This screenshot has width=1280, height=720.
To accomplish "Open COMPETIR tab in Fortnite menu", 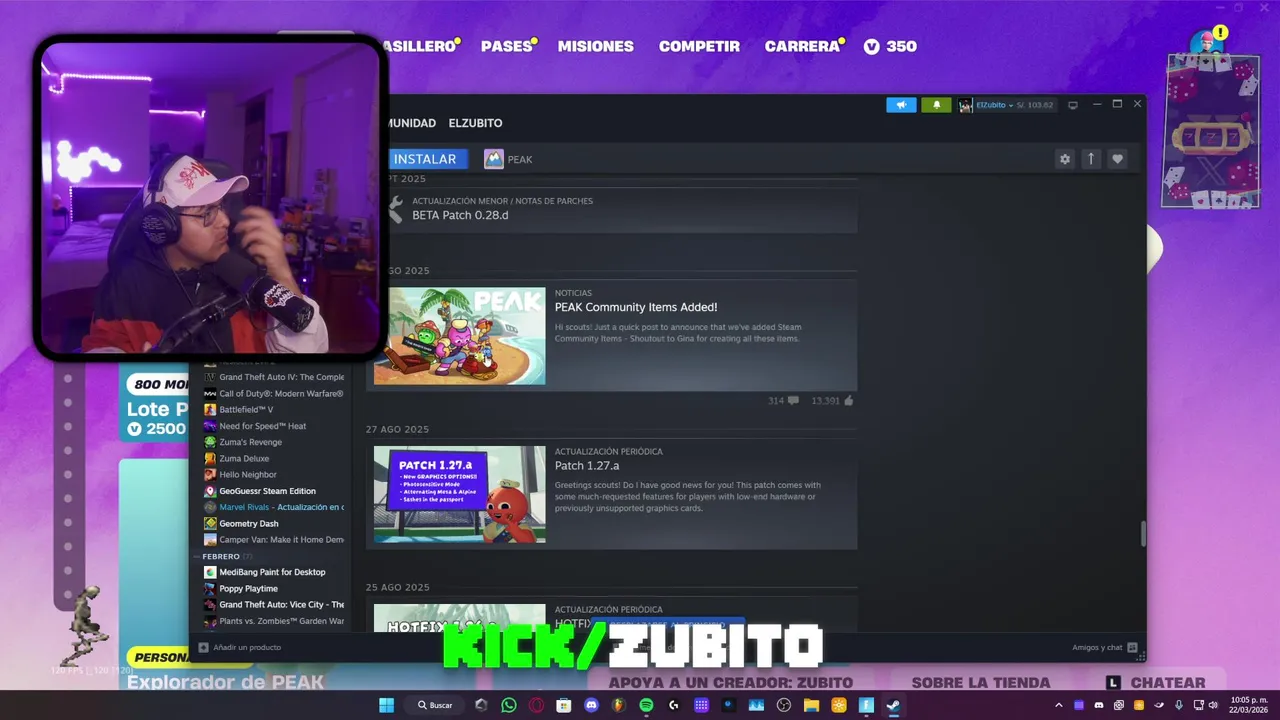I will (699, 46).
